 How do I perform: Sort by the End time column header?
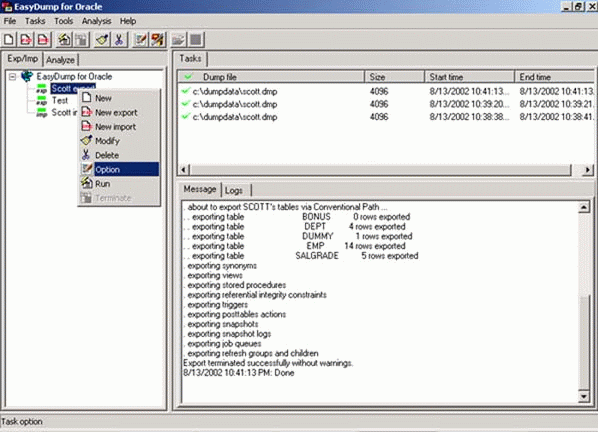(x=555, y=77)
